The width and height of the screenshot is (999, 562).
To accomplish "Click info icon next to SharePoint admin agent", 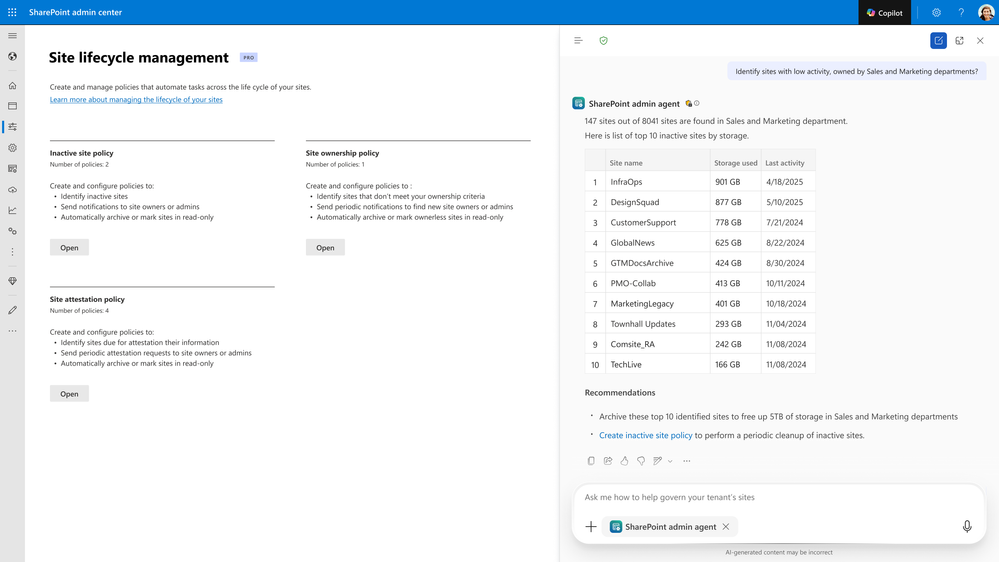I will click(697, 103).
